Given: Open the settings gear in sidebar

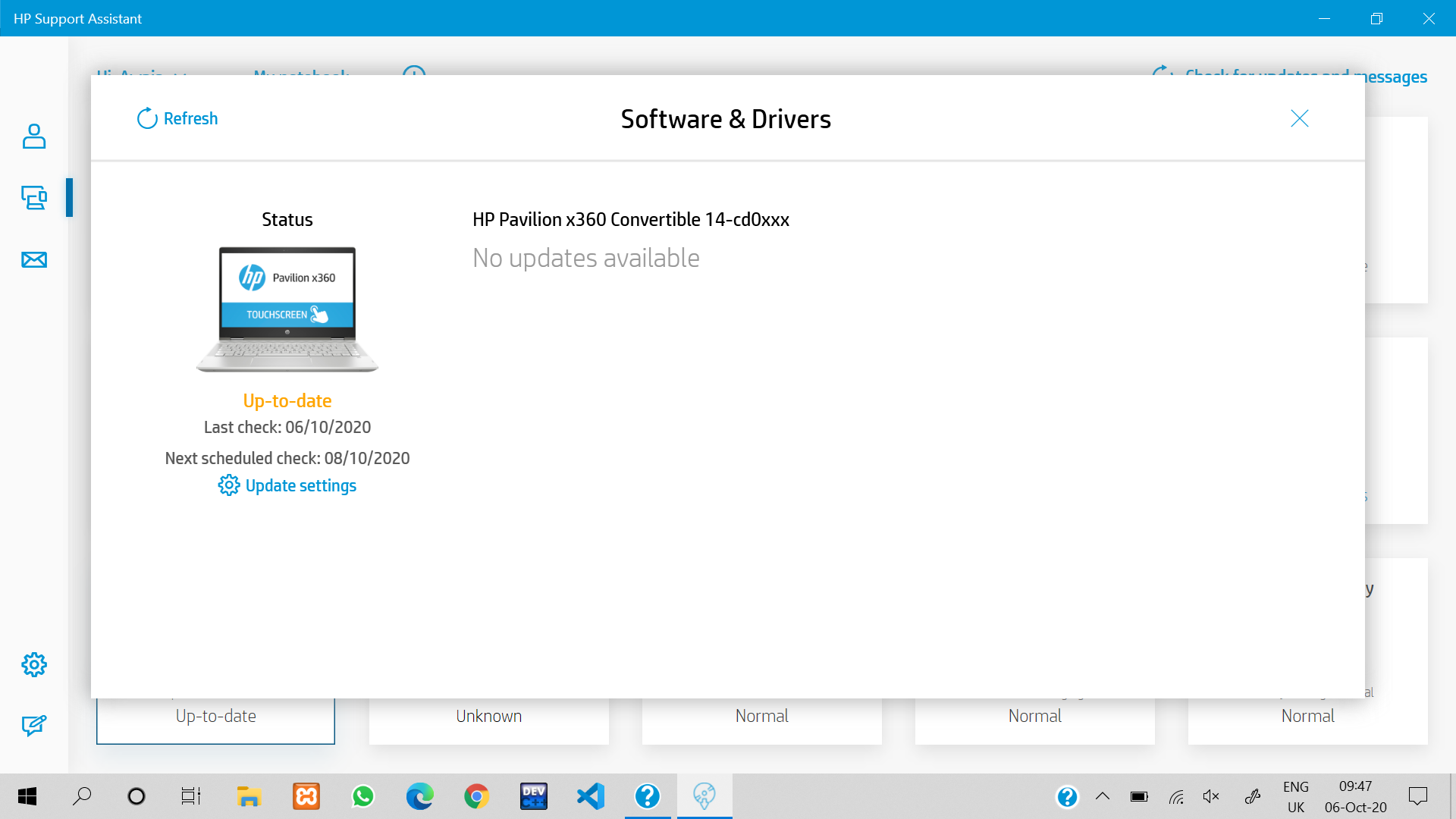Looking at the screenshot, I should (34, 665).
